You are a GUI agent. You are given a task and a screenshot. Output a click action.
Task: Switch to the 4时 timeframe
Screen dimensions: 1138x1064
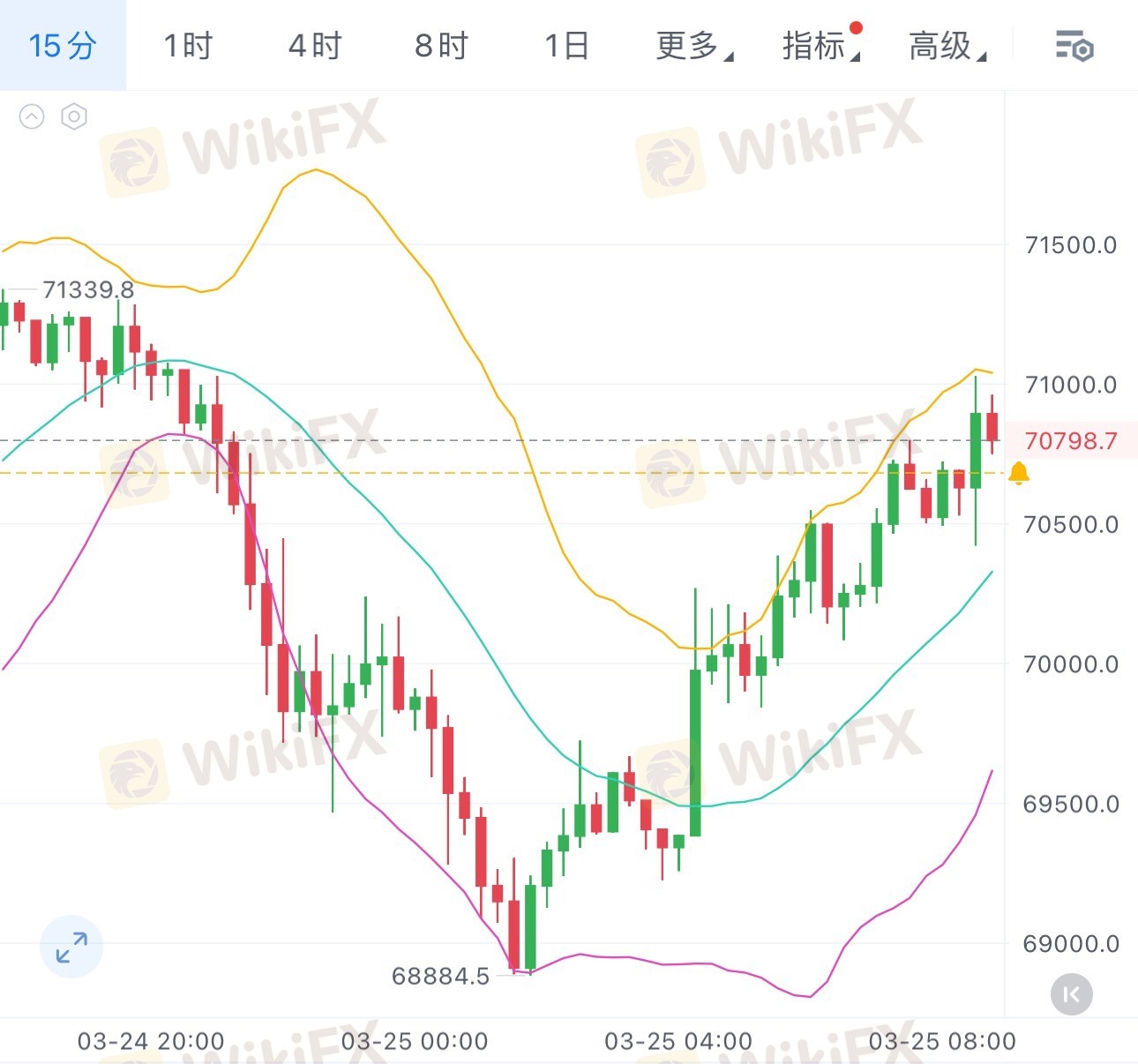tap(315, 46)
